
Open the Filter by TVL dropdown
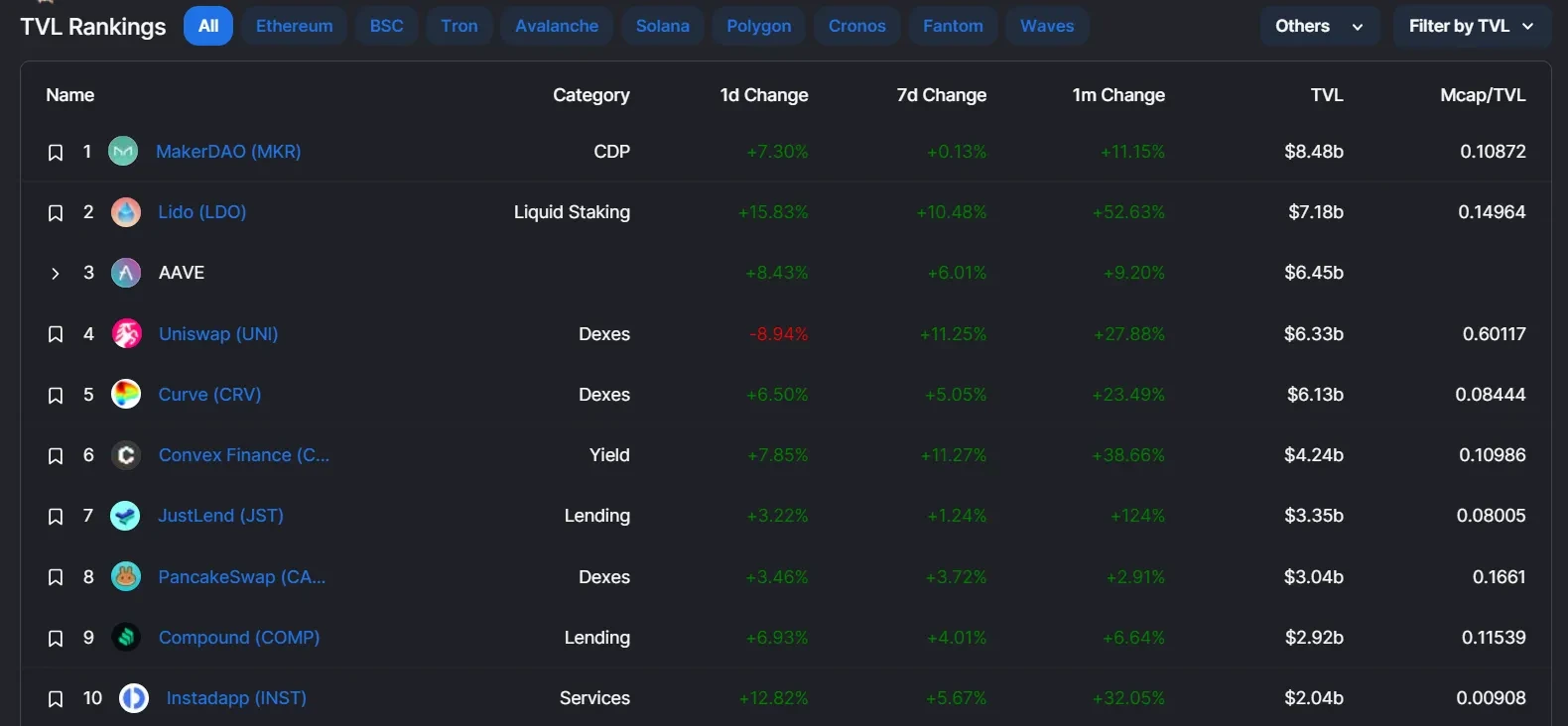(x=1472, y=26)
